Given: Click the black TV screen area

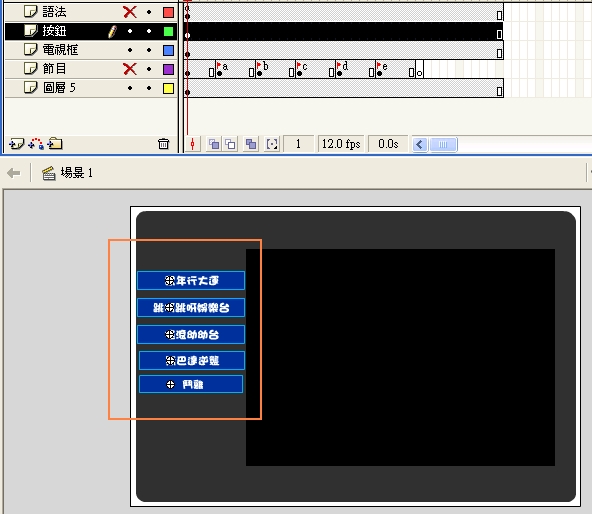Looking at the screenshot, I should 400,357.
